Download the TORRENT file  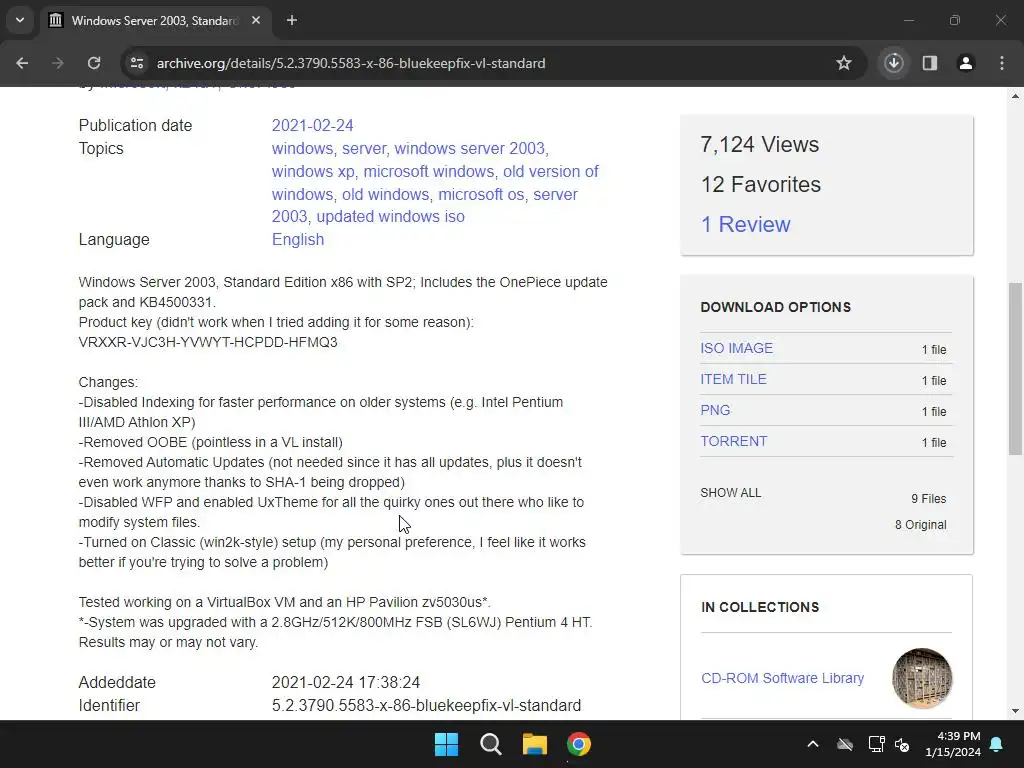733,441
